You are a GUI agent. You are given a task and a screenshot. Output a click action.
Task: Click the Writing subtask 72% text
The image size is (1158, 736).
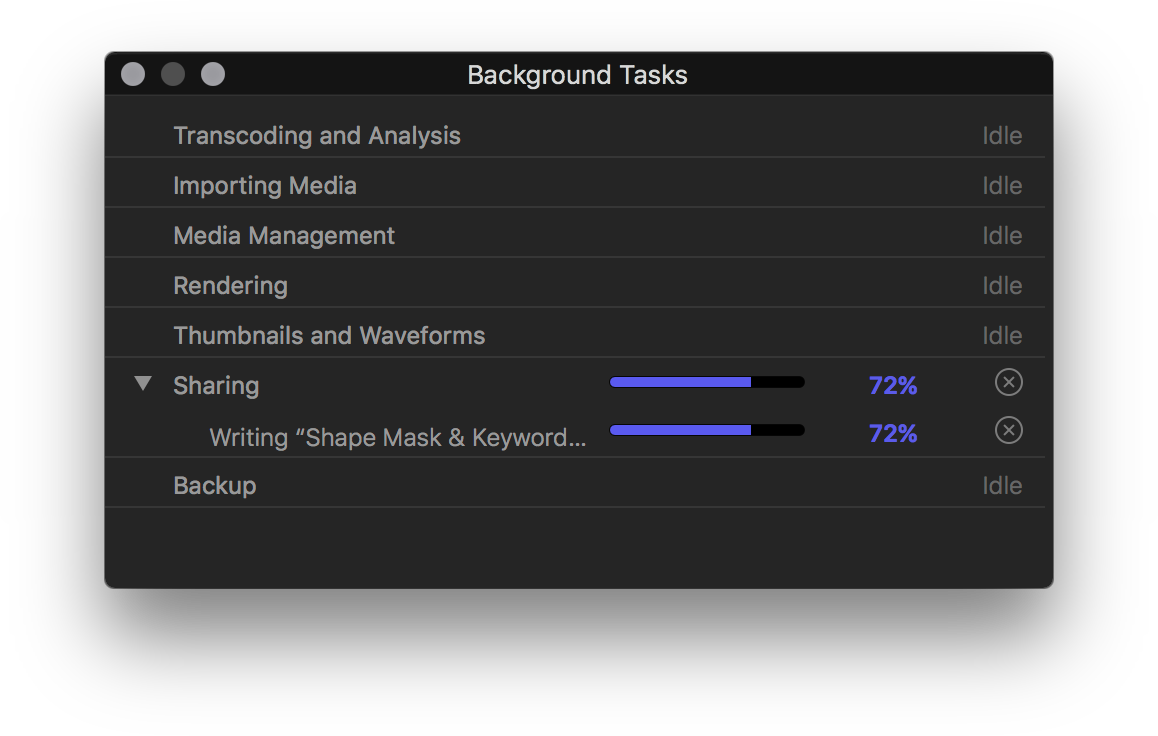(893, 433)
